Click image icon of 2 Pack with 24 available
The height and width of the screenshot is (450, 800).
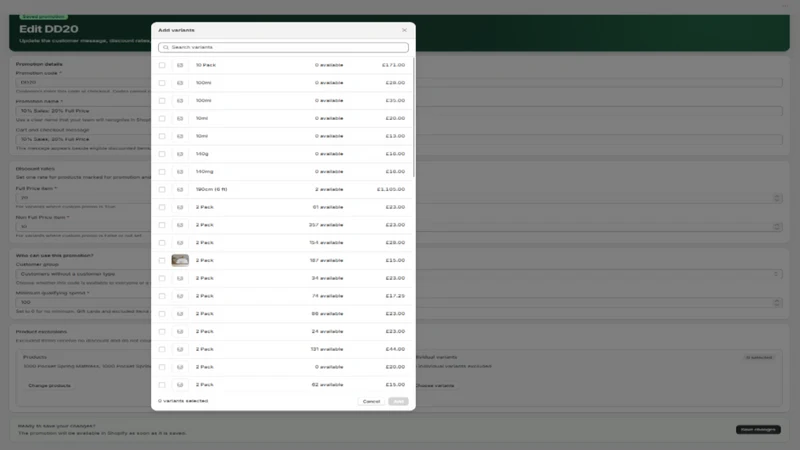(x=180, y=332)
